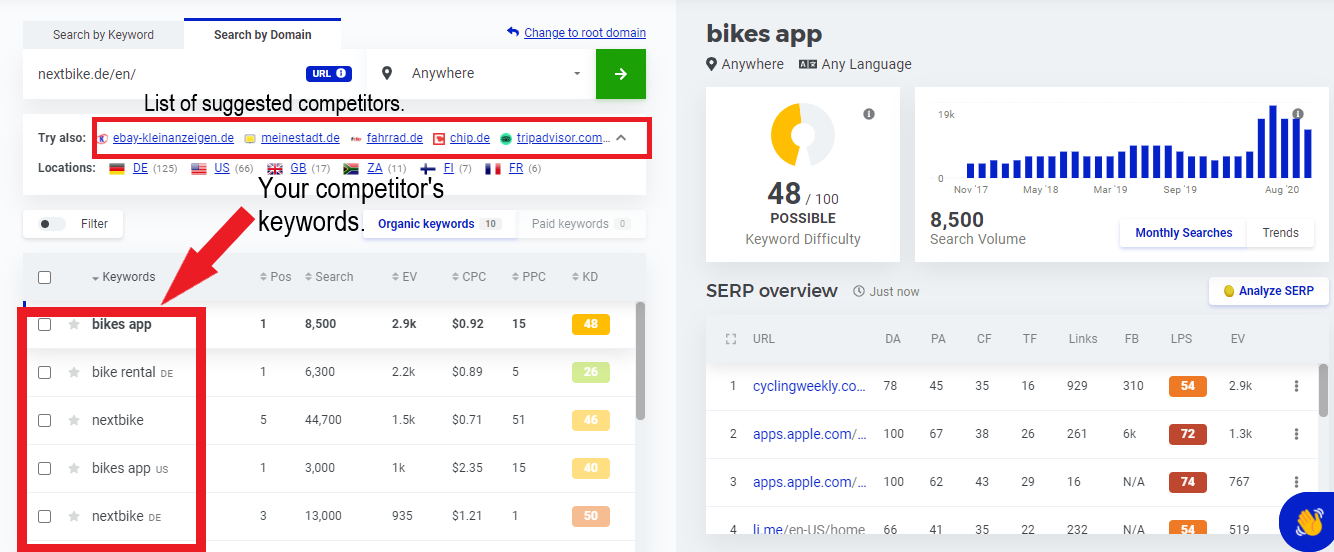Star the bike rental DE keyword
Image resolution: width=1334 pixels, height=552 pixels.
[x=73, y=372]
